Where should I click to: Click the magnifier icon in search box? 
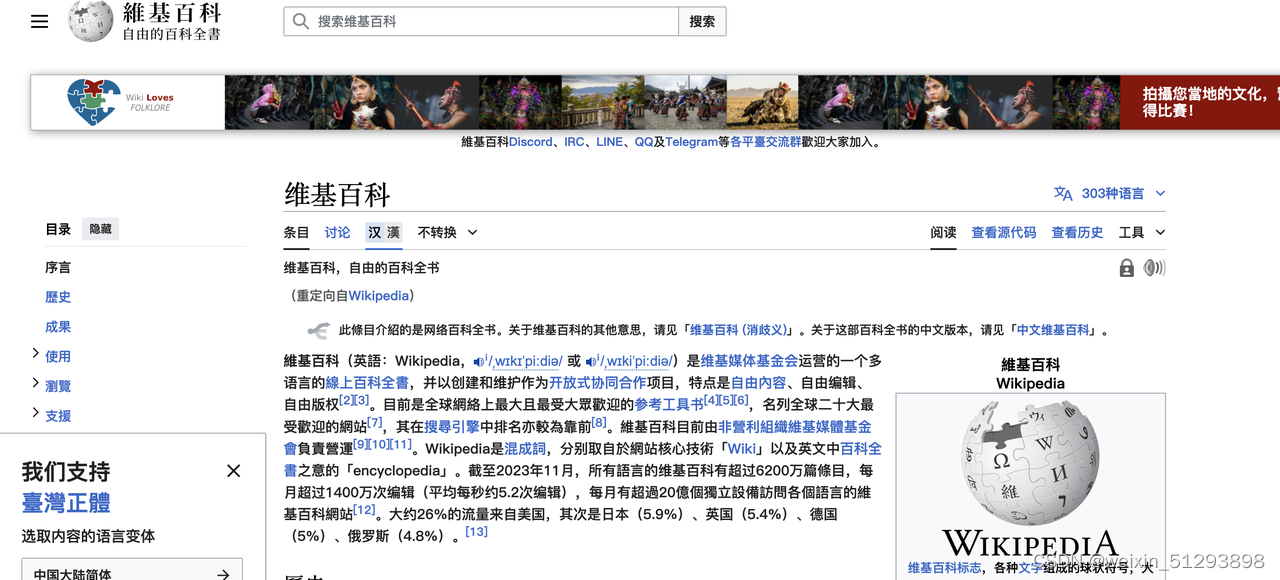[301, 21]
